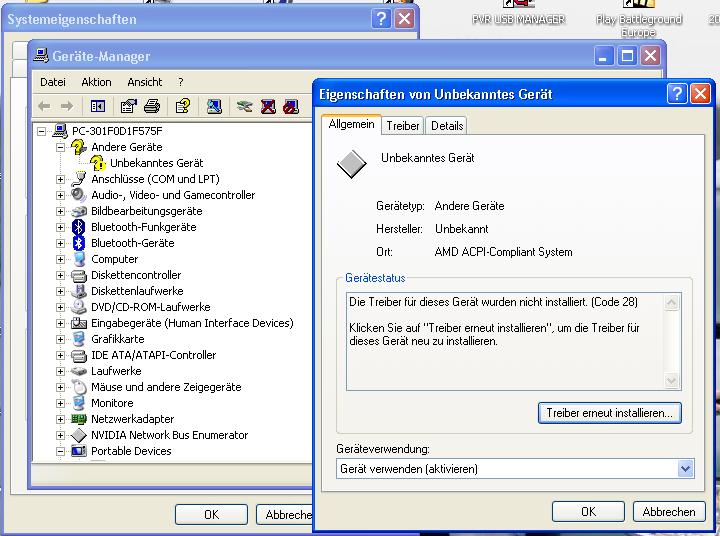Select the Unbekanntes Gerät tree item

[156, 163]
